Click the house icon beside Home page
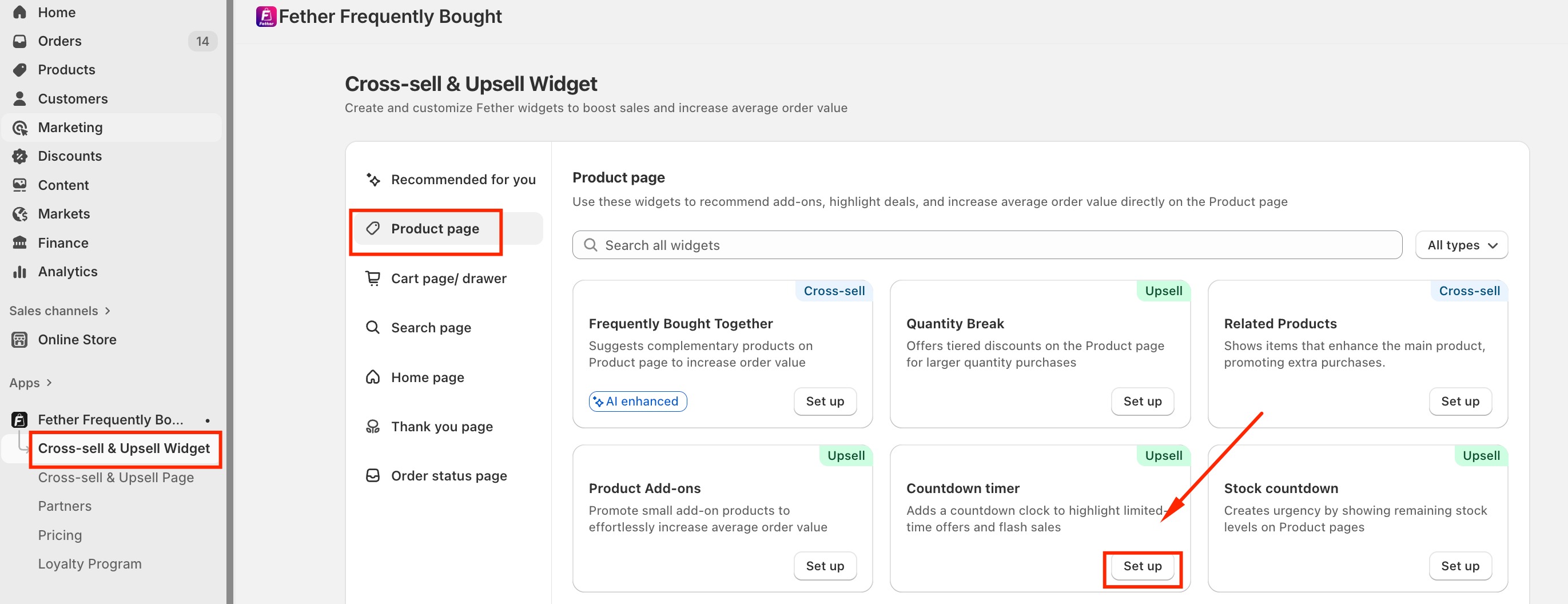The width and height of the screenshot is (1568, 604). pos(373,377)
